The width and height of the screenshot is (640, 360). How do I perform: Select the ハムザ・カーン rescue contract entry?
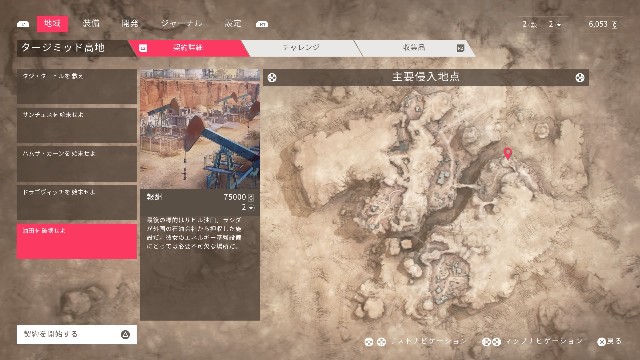tap(77, 164)
